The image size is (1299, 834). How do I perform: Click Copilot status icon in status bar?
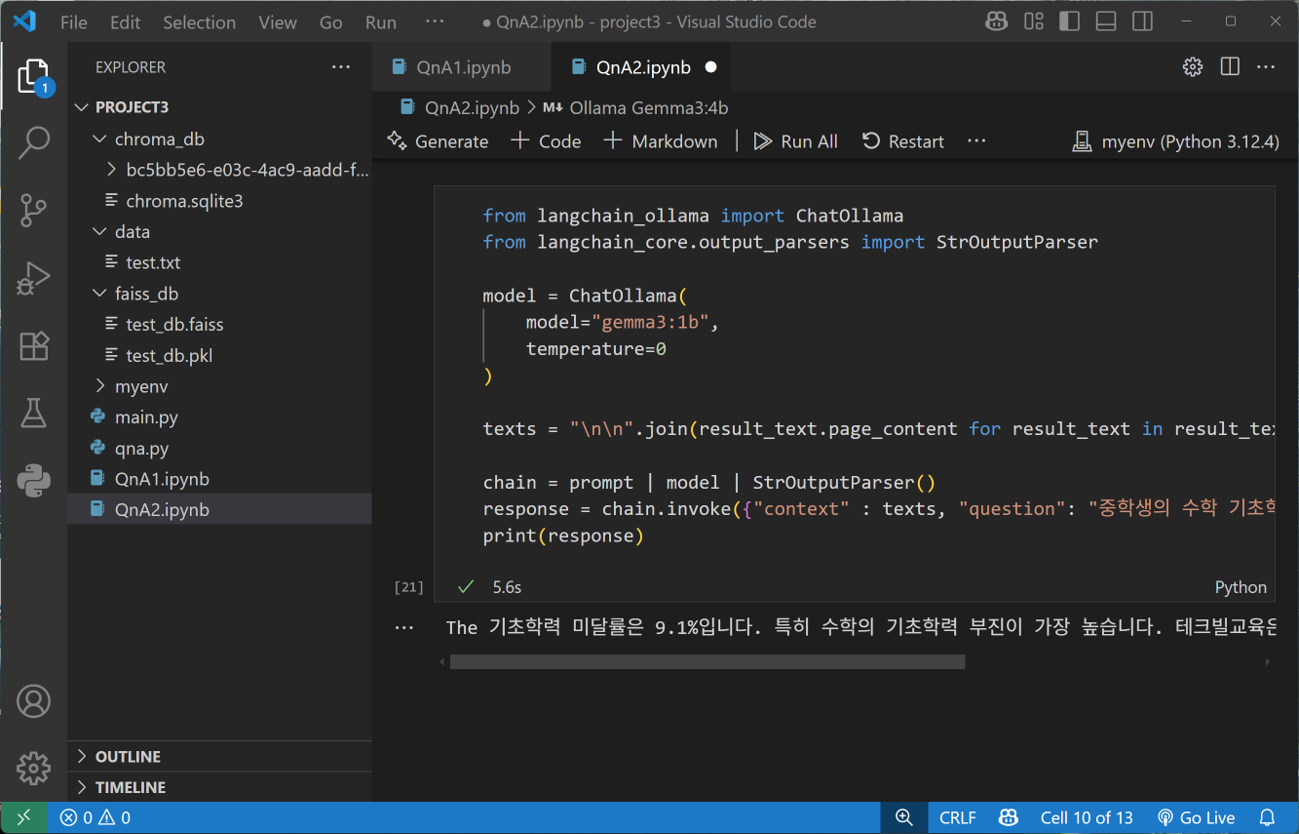click(x=1008, y=818)
